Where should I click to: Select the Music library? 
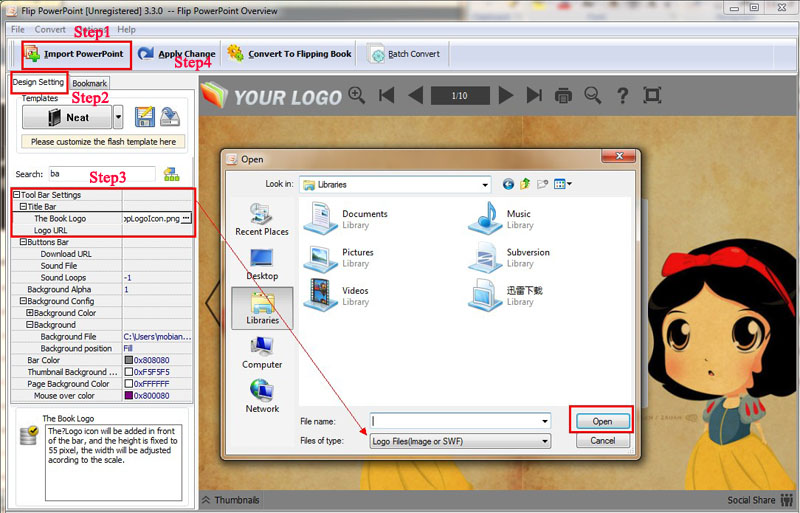click(x=501, y=218)
